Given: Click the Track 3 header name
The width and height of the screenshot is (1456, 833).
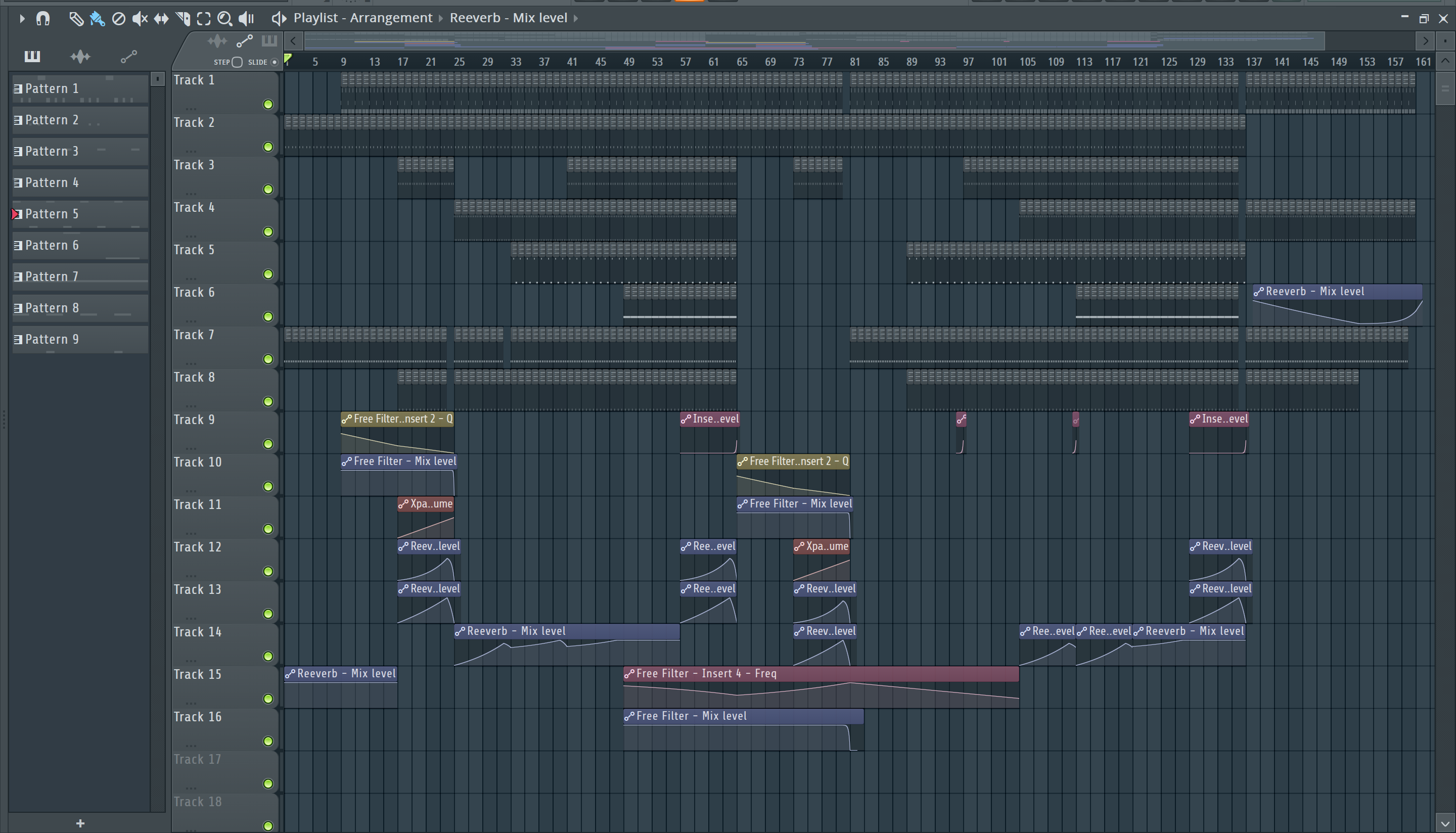Looking at the screenshot, I should 194,165.
